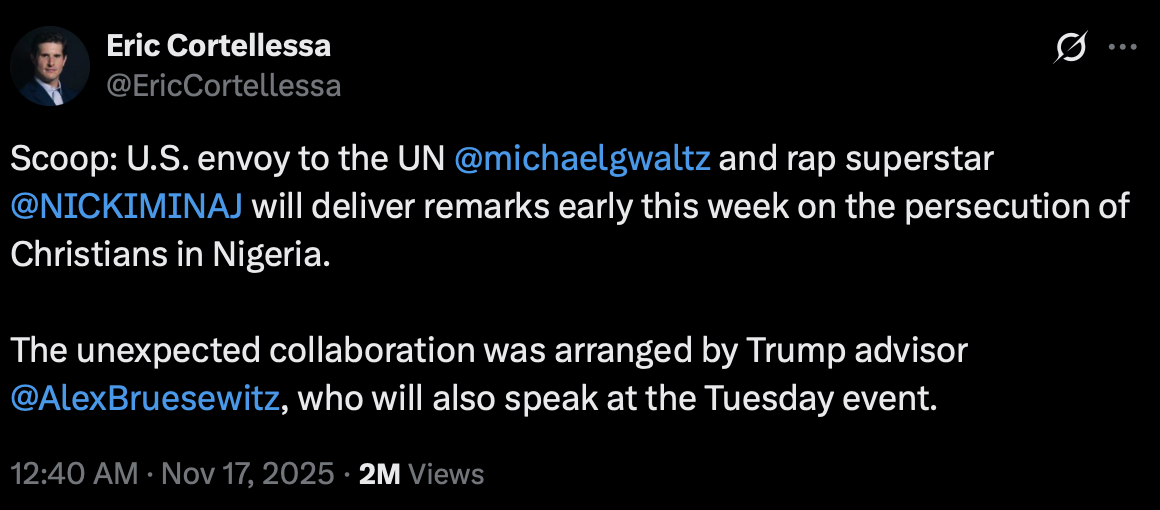1160x510 pixels.
Task: View the 2M view count
Action: (379, 474)
